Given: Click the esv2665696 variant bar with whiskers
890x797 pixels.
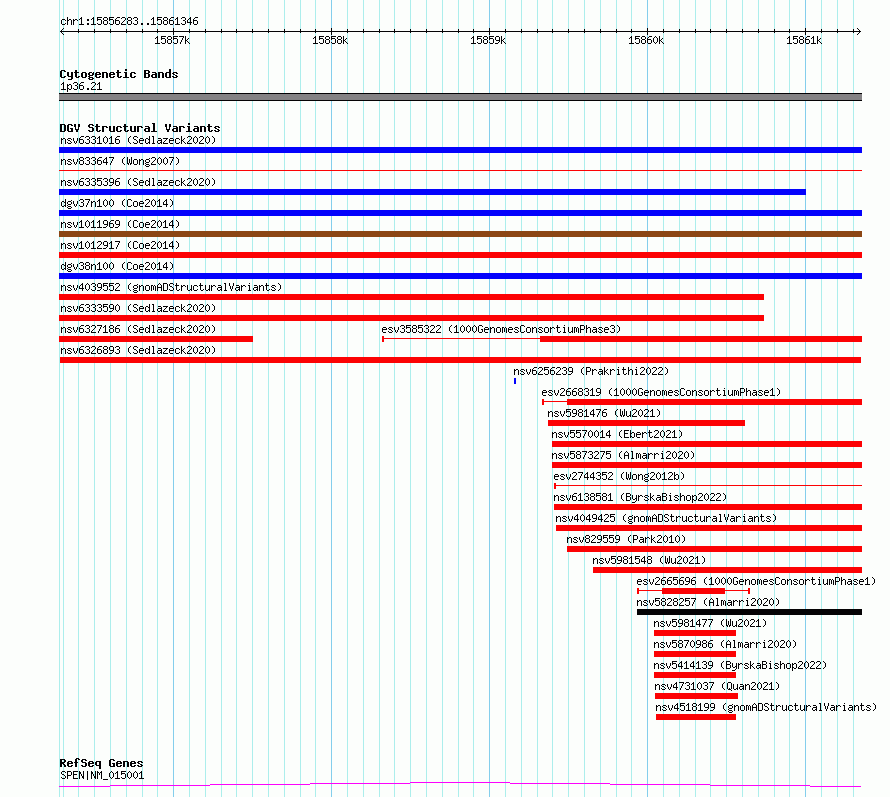Looking at the screenshot, I should coord(694,591).
